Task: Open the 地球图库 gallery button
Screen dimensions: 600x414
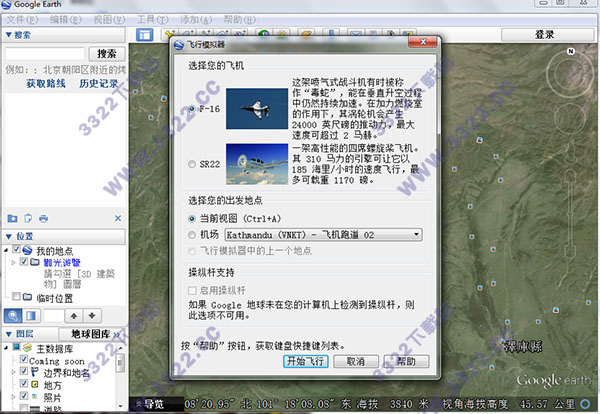Action: [x=91, y=334]
